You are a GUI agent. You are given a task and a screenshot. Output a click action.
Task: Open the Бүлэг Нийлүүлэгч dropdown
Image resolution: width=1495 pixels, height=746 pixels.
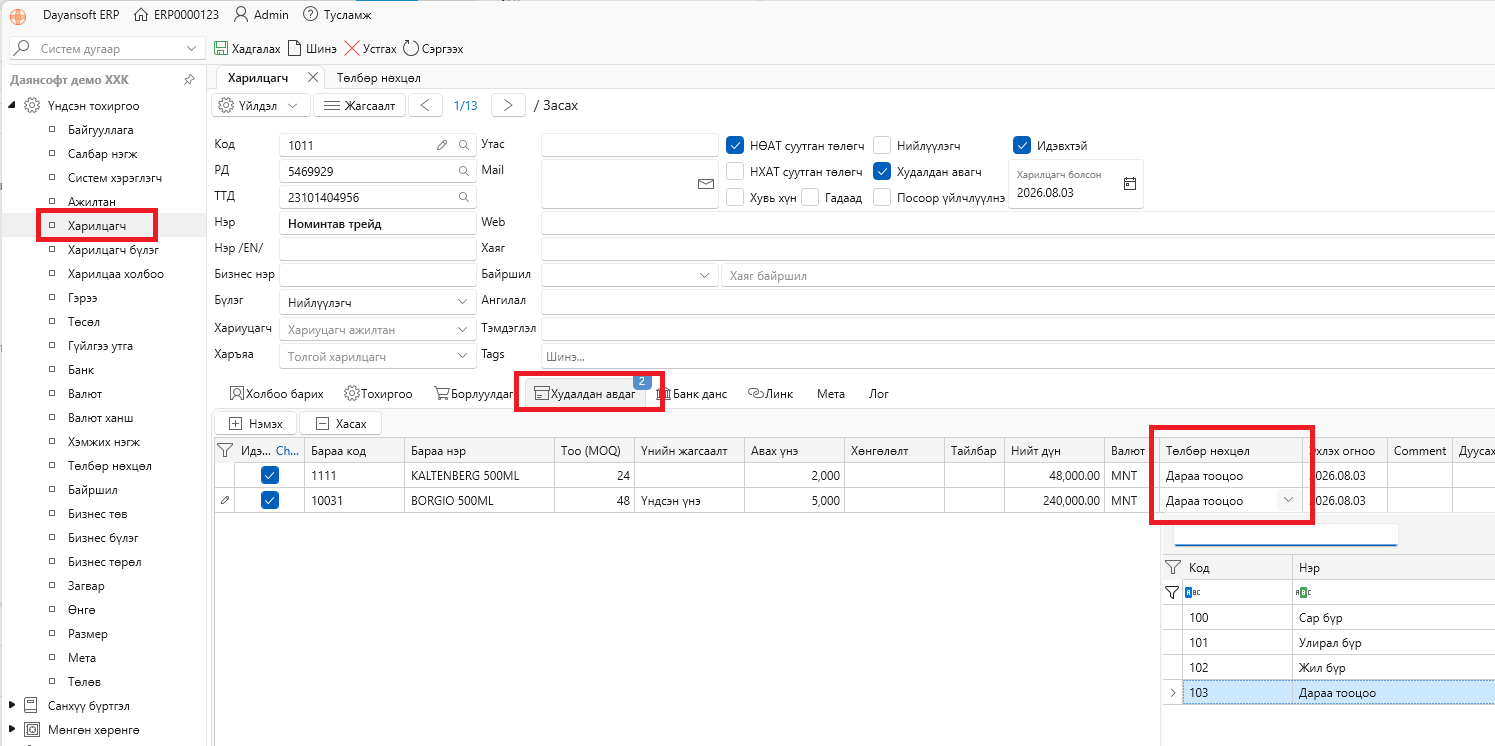pyautogui.click(x=463, y=301)
